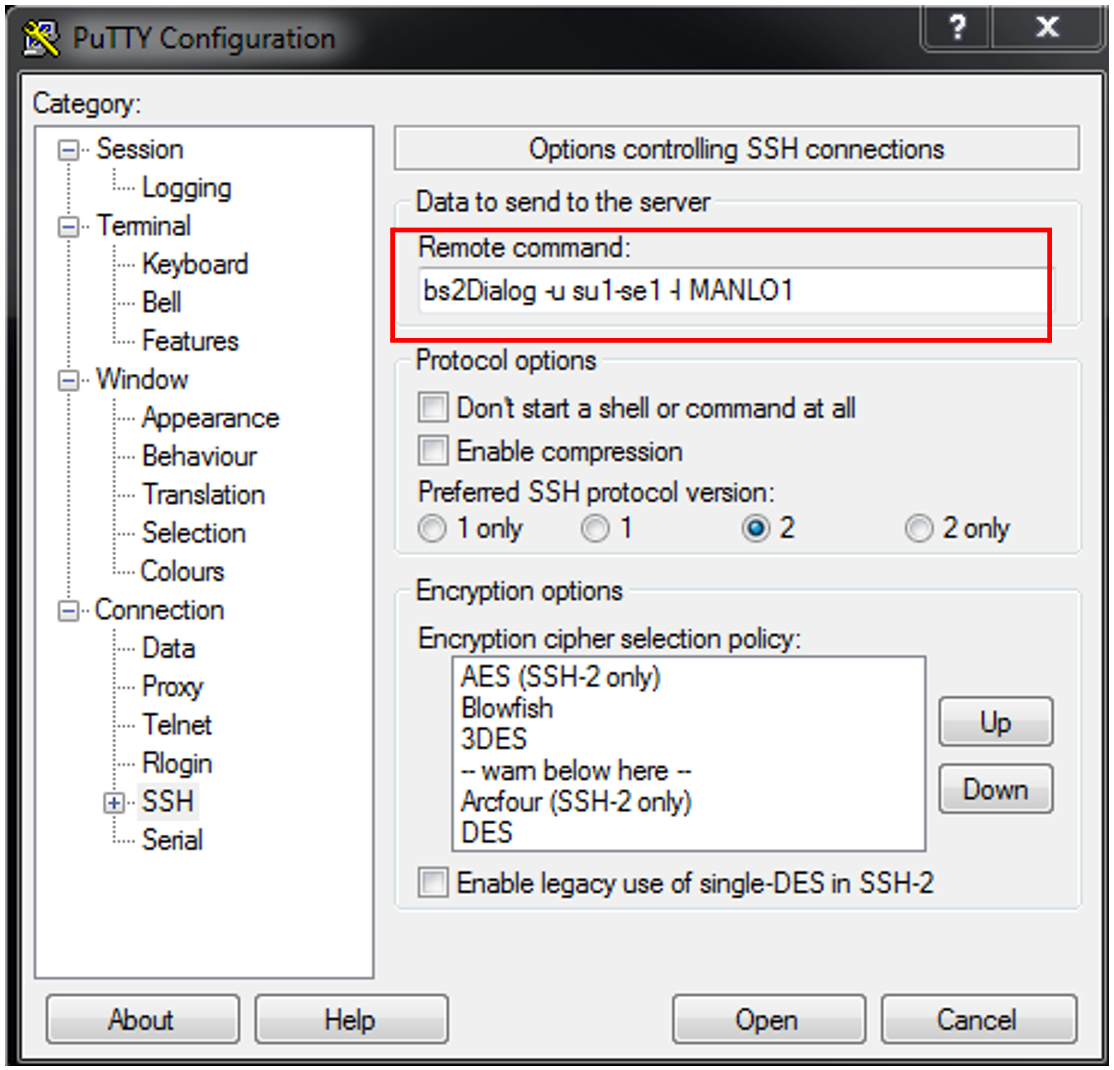Enable Don't start a shell or command
Viewport: 1114px width, 1070px height.
(433, 408)
